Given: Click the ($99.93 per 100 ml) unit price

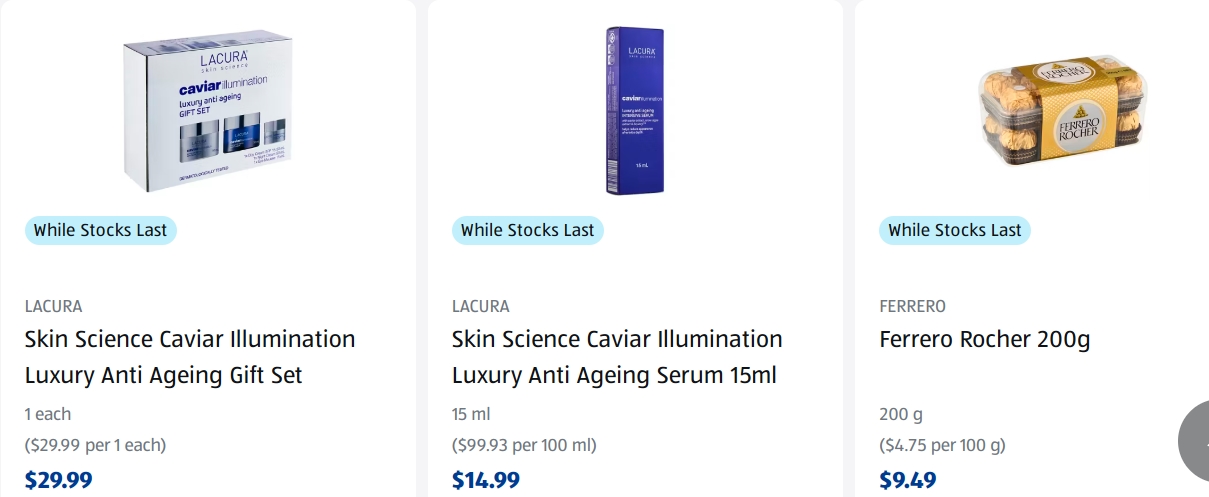Looking at the screenshot, I should (524, 445).
